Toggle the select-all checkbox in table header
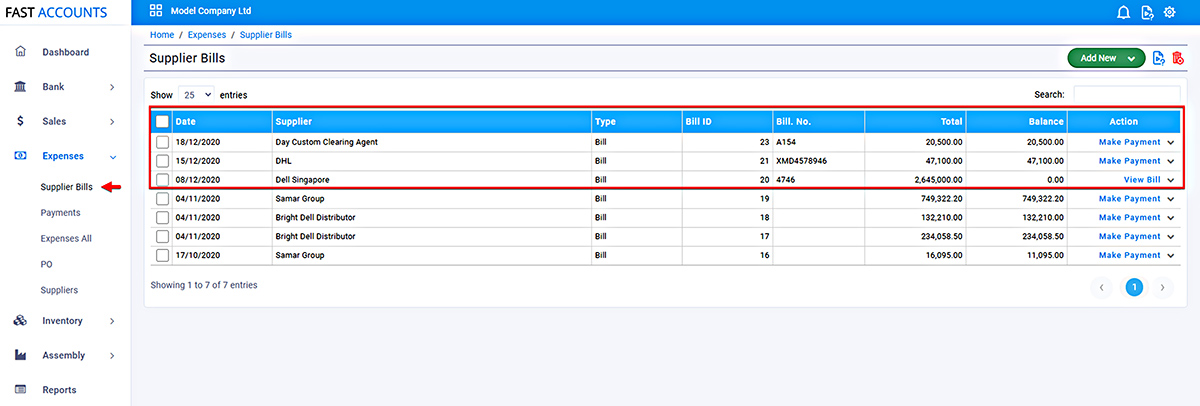Screen dimensions: 1200x406 point(162,122)
